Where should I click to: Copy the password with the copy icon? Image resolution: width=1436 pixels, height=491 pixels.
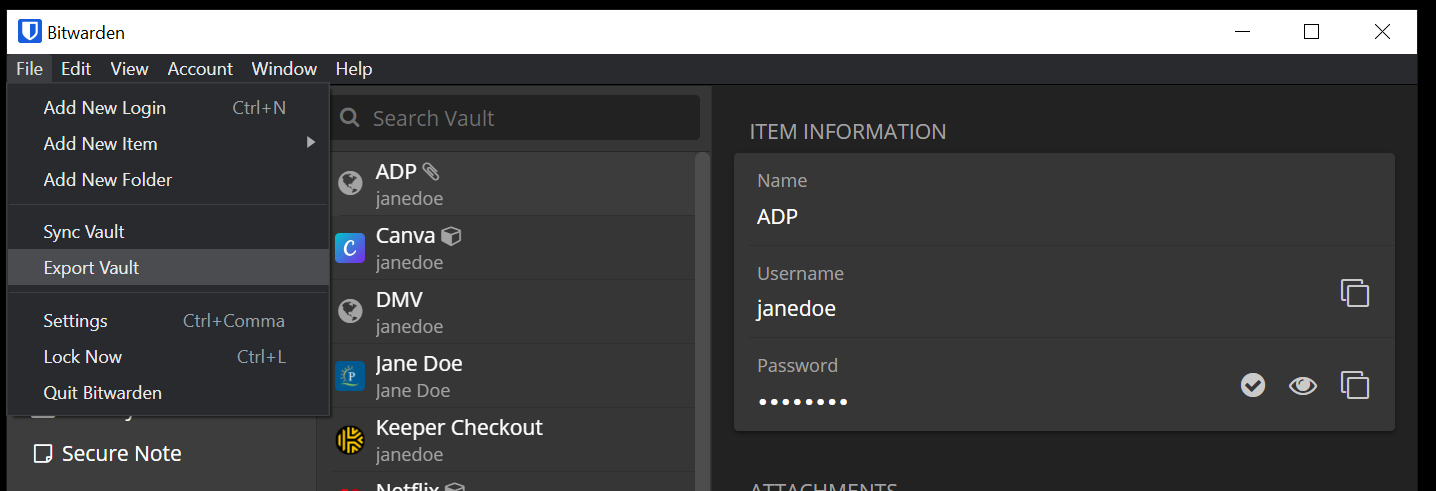(x=1354, y=385)
